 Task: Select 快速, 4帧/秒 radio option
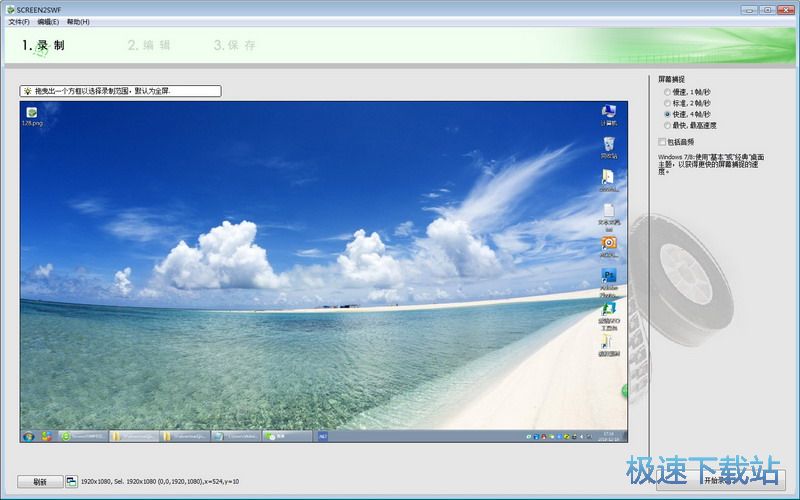click(667, 114)
